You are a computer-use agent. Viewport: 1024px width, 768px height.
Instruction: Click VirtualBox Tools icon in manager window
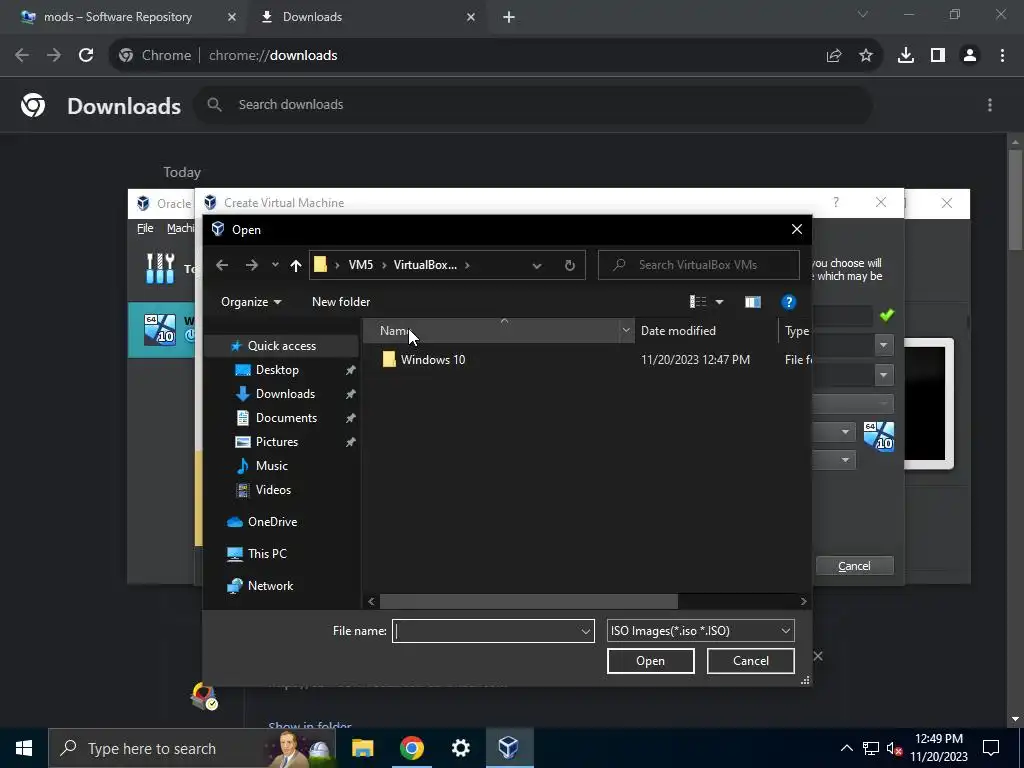[x=160, y=268]
